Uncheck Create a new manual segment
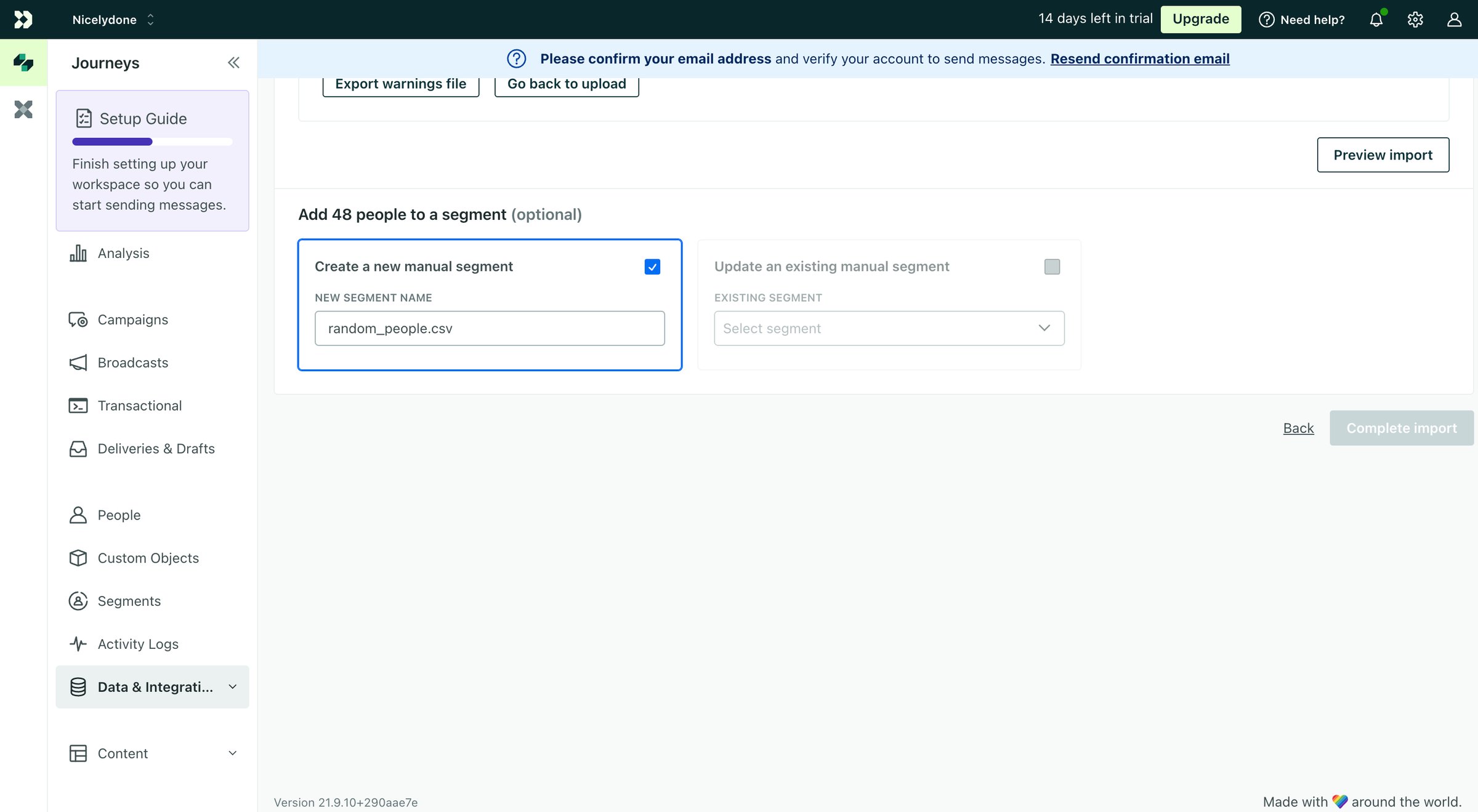This screenshot has height=812, width=1478. (x=652, y=267)
